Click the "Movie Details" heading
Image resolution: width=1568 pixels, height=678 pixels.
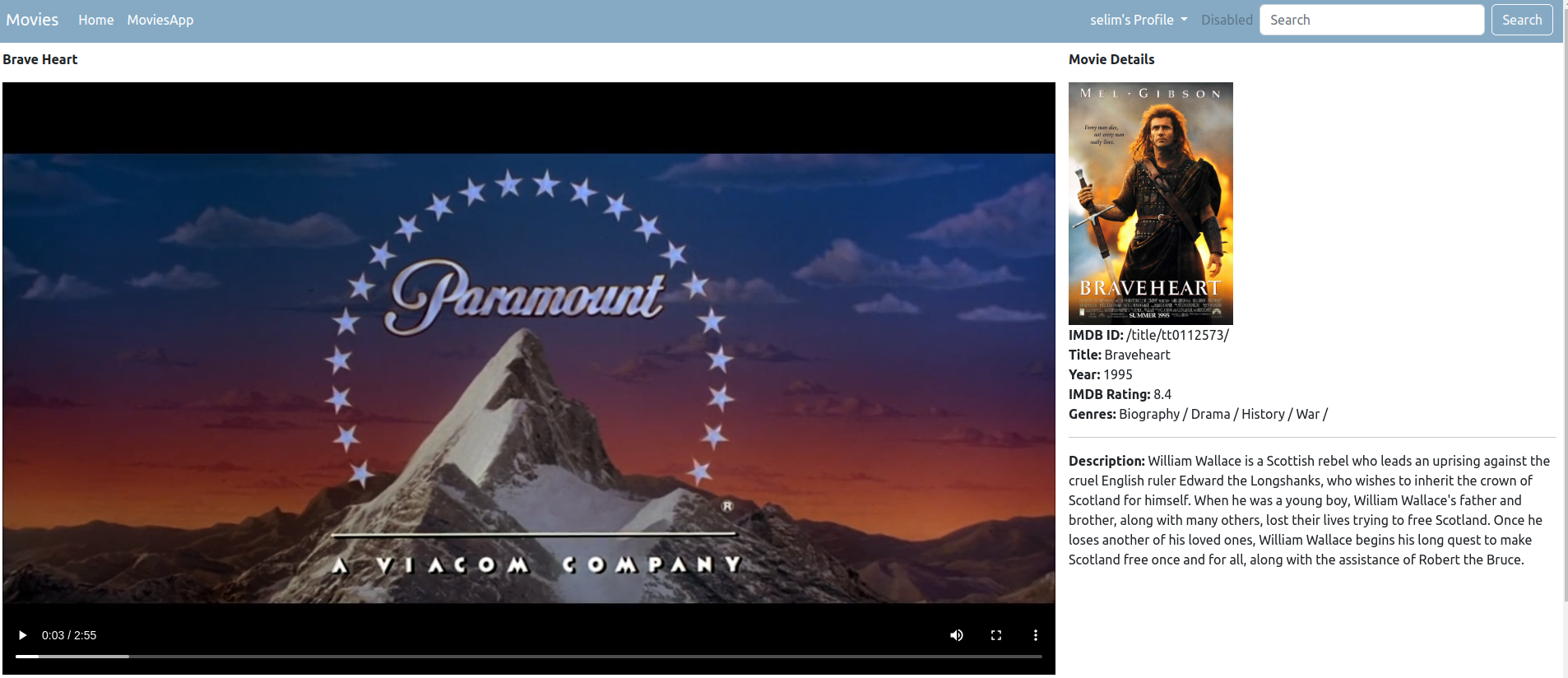click(x=1111, y=59)
